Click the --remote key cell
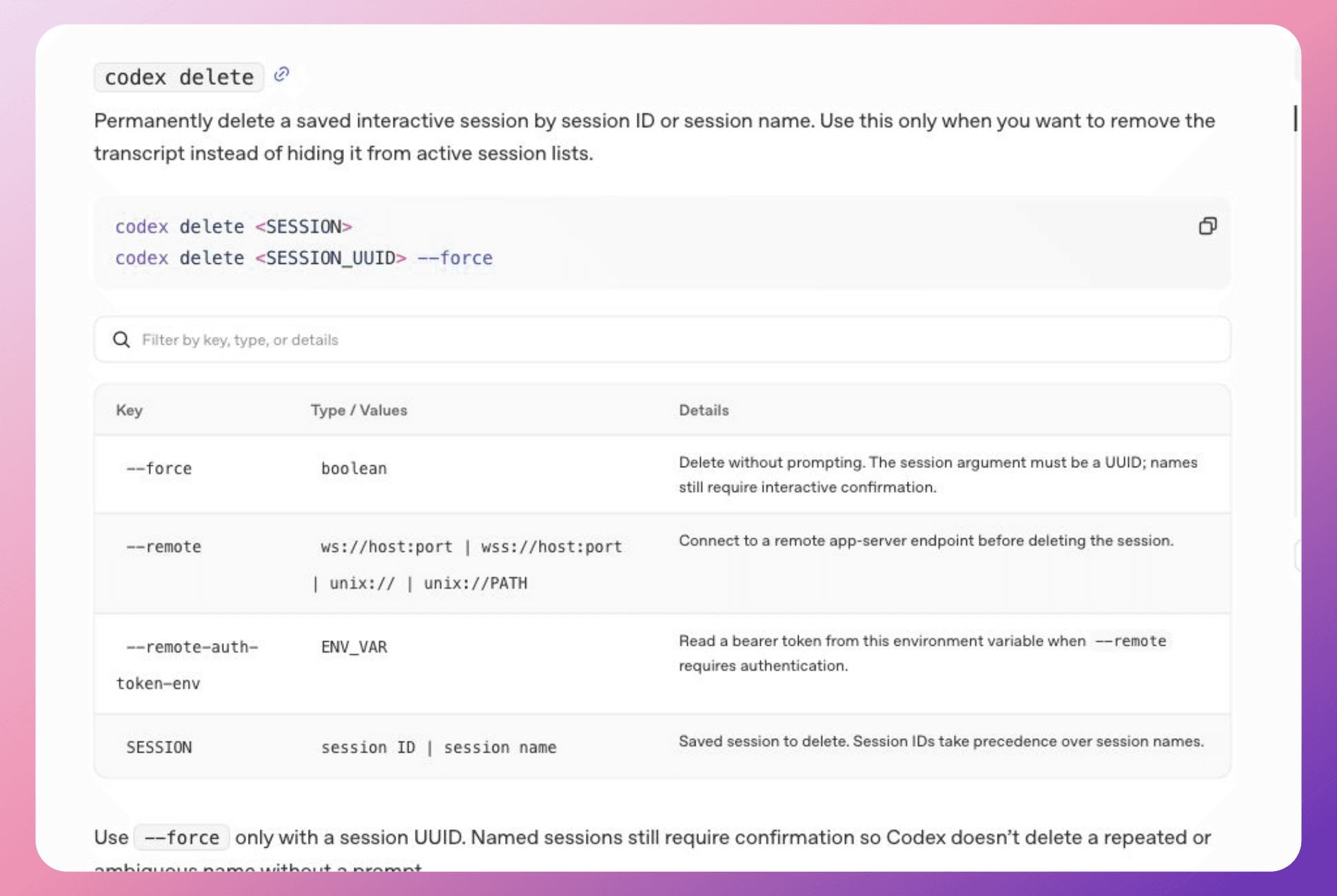The image size is (1337, 896). pos(164,547)
